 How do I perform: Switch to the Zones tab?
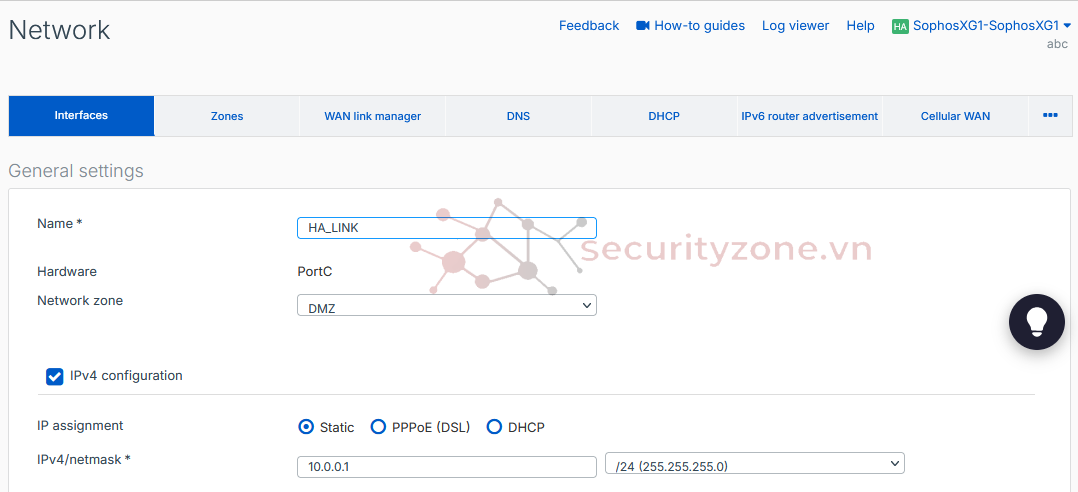point(227,116)
